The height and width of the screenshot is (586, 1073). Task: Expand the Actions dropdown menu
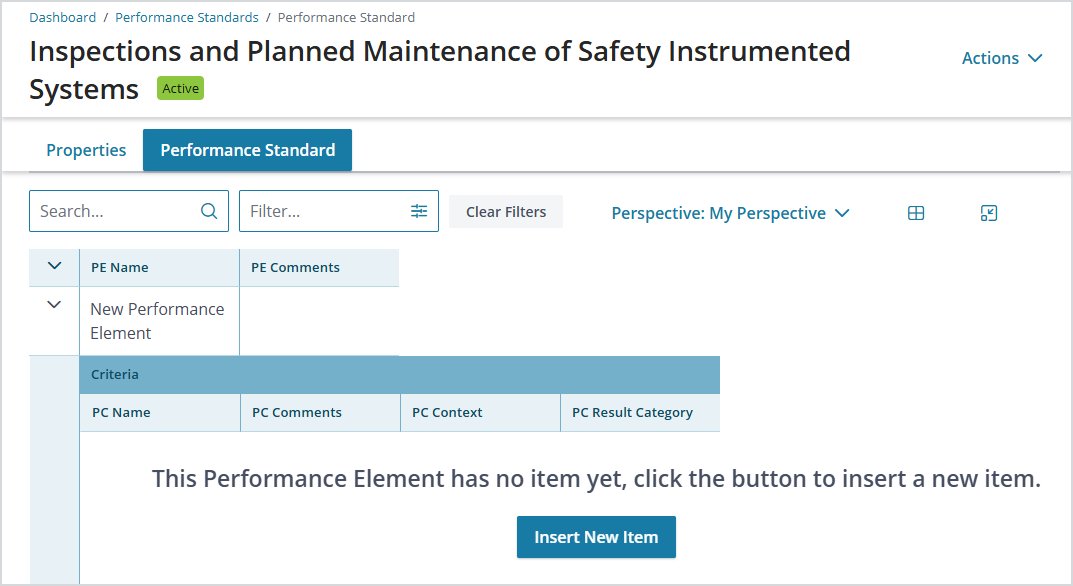click(1002, 58)
